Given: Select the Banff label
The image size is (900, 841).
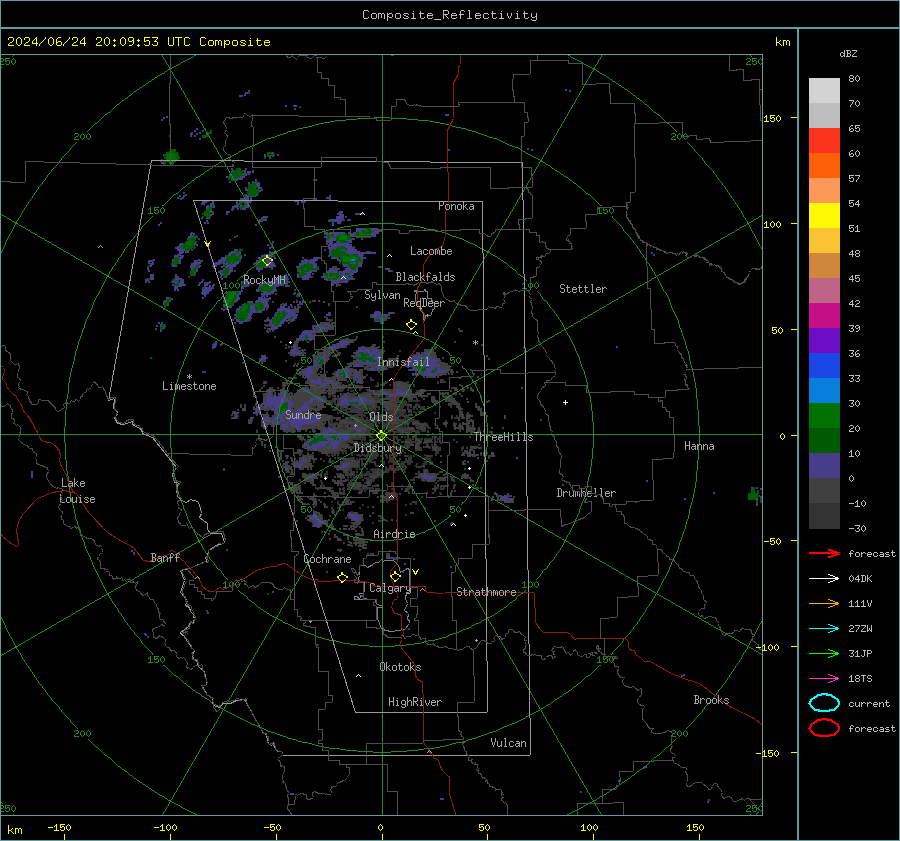Looking at the screenshot, I should pyautogui.click(x=165, y=557).
